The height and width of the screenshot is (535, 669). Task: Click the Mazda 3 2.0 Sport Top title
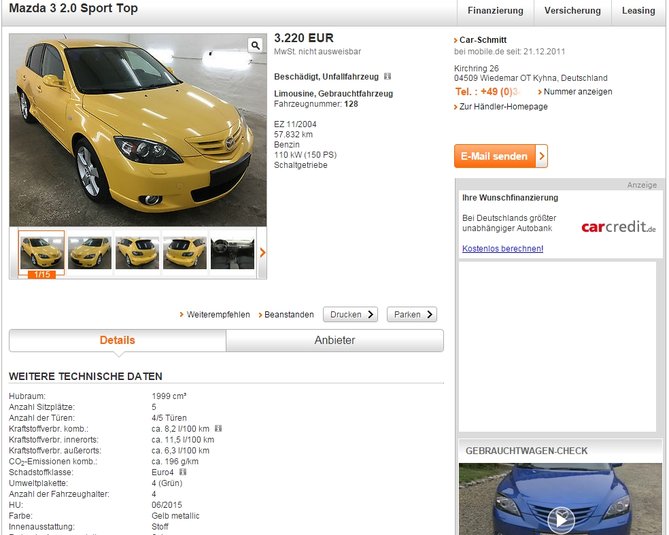(73, 8)
